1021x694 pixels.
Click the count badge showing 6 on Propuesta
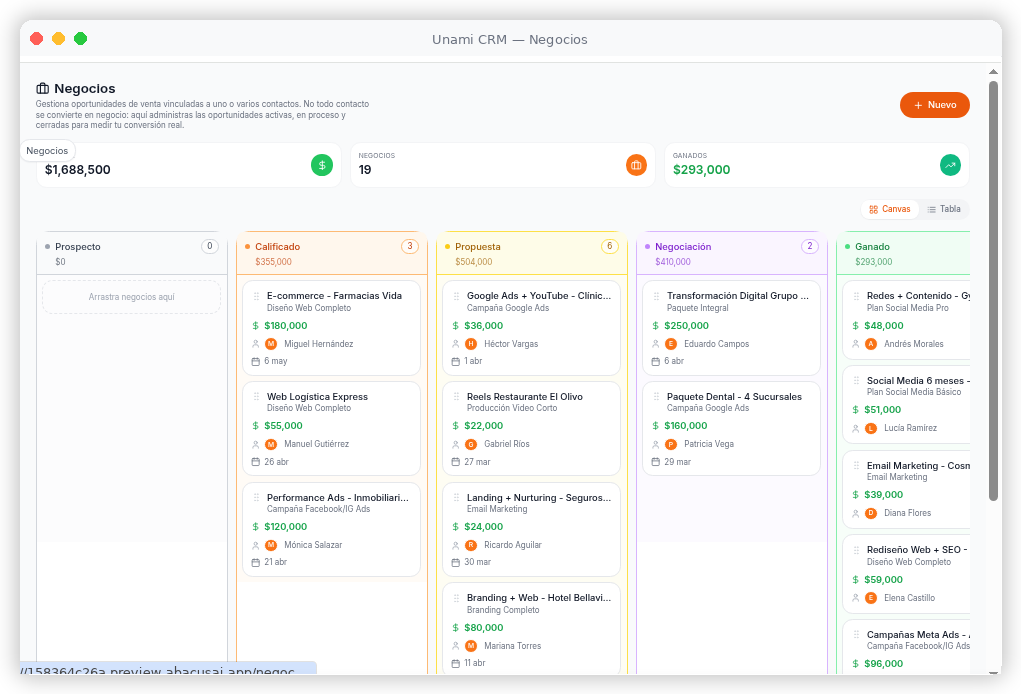coord(610,246)
